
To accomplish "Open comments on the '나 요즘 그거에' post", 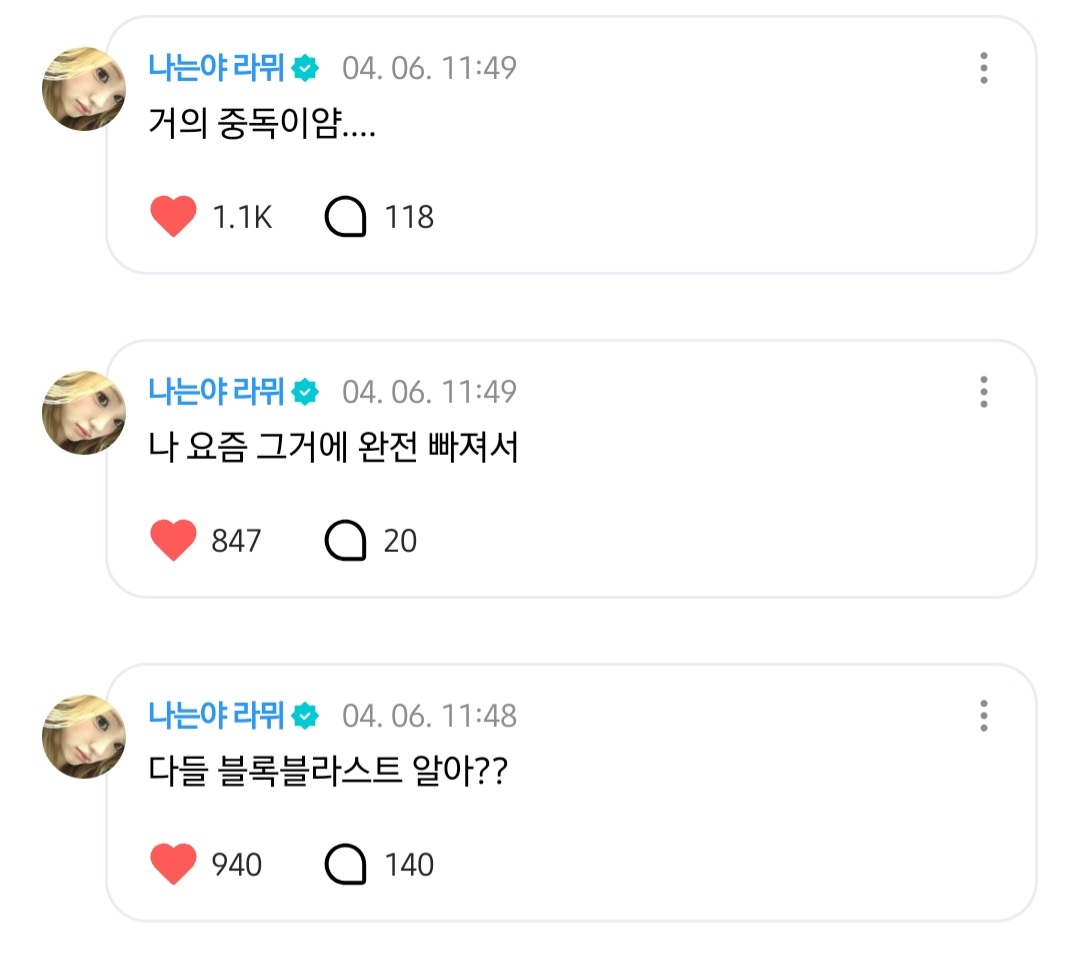I will coord(346,541).
